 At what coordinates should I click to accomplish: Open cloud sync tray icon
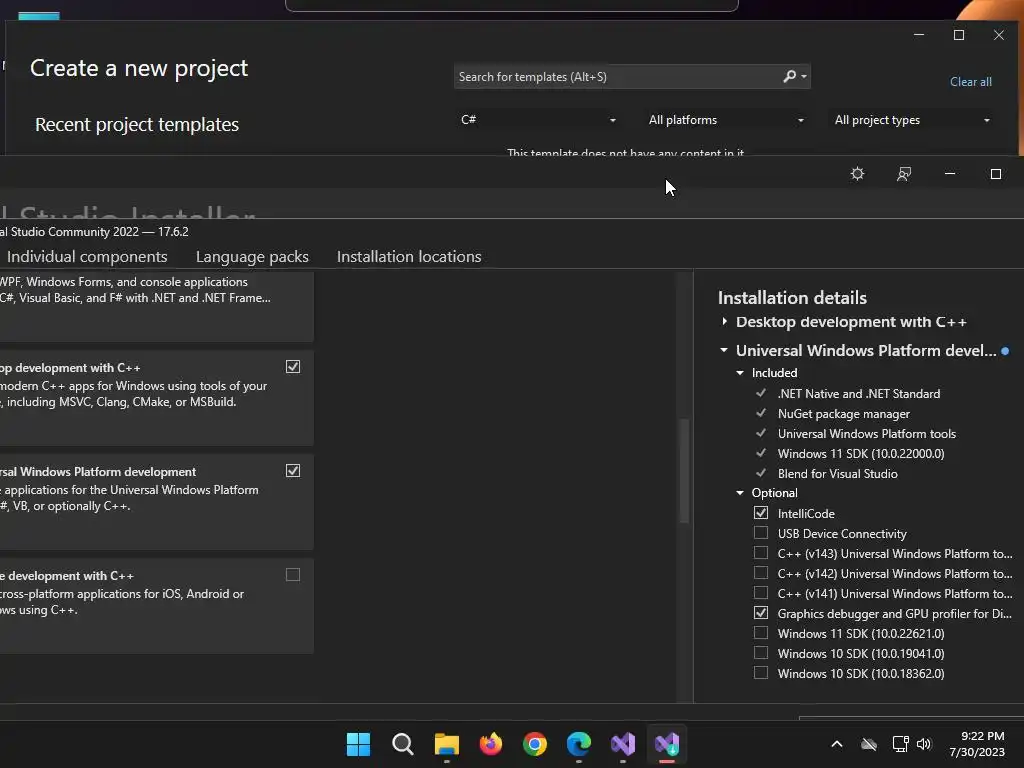tap(869, 744)
